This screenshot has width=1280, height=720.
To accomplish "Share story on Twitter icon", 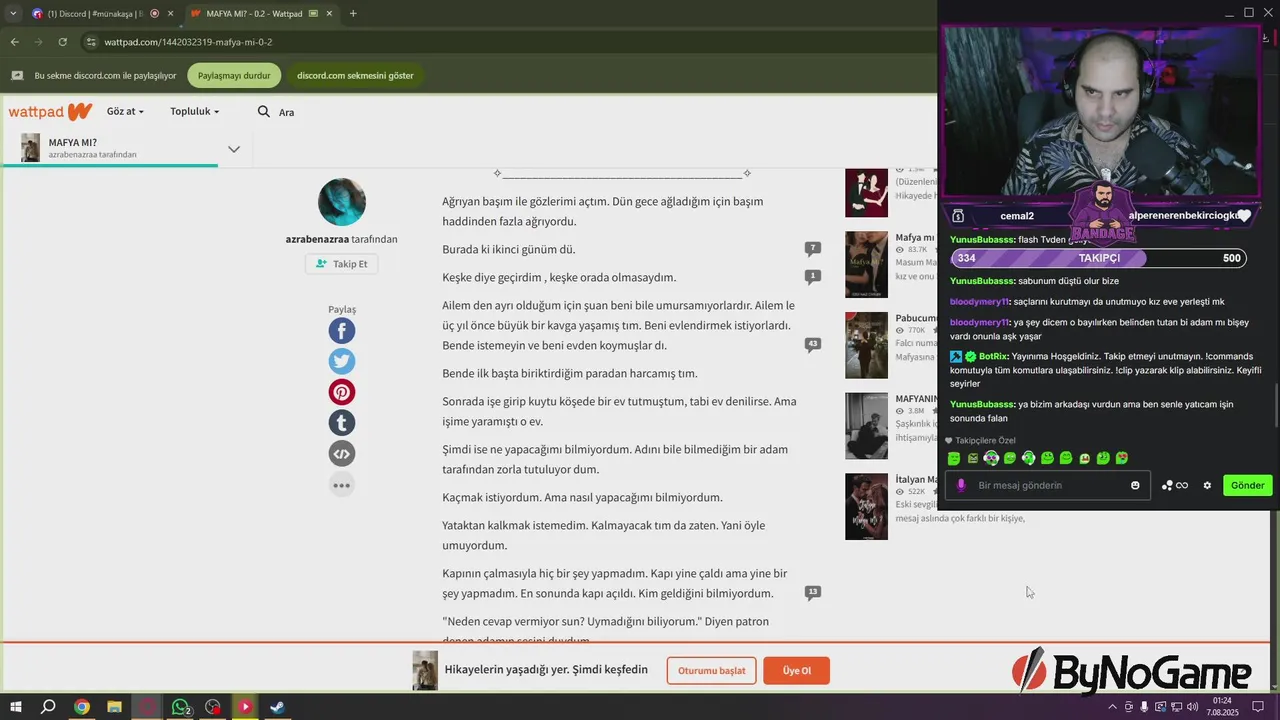I will 341,362.
